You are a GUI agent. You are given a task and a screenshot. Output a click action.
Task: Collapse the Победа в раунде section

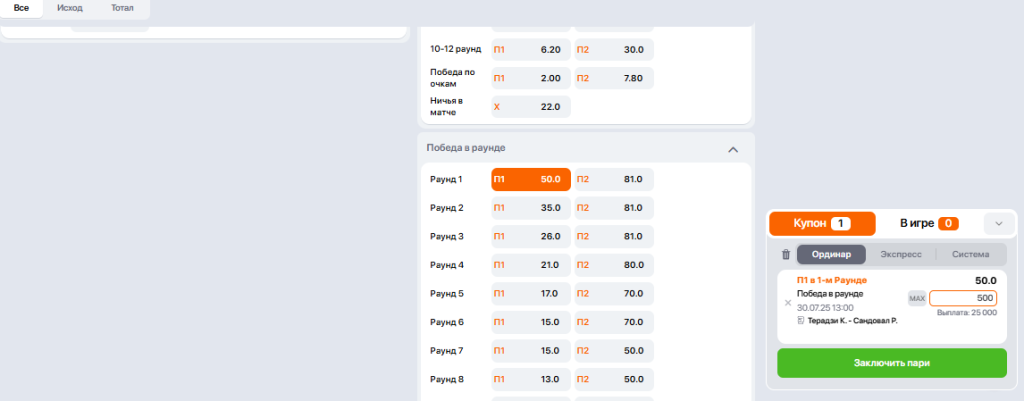coord(732,149)
